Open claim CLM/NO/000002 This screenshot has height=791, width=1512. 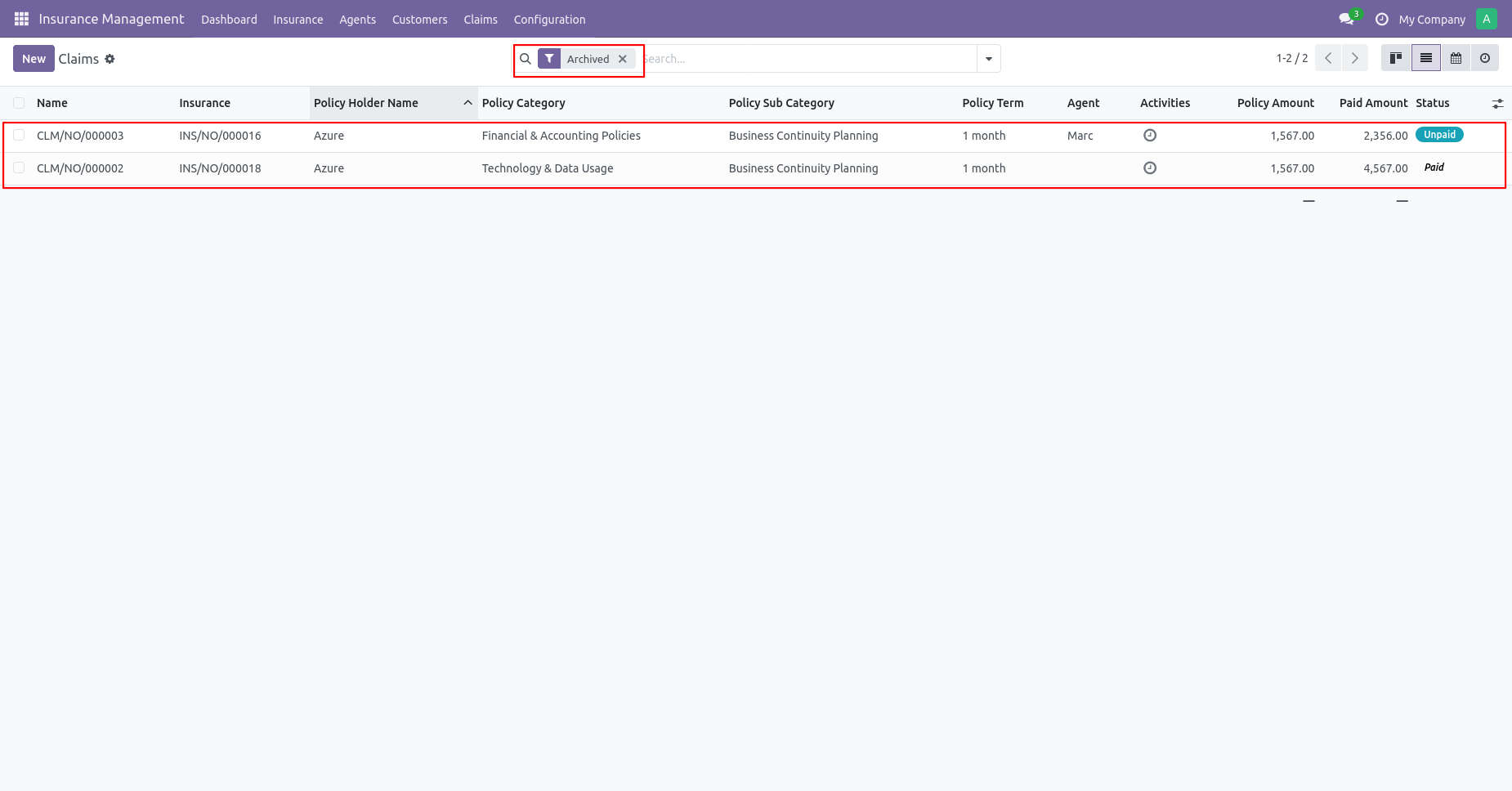(80, 168)
